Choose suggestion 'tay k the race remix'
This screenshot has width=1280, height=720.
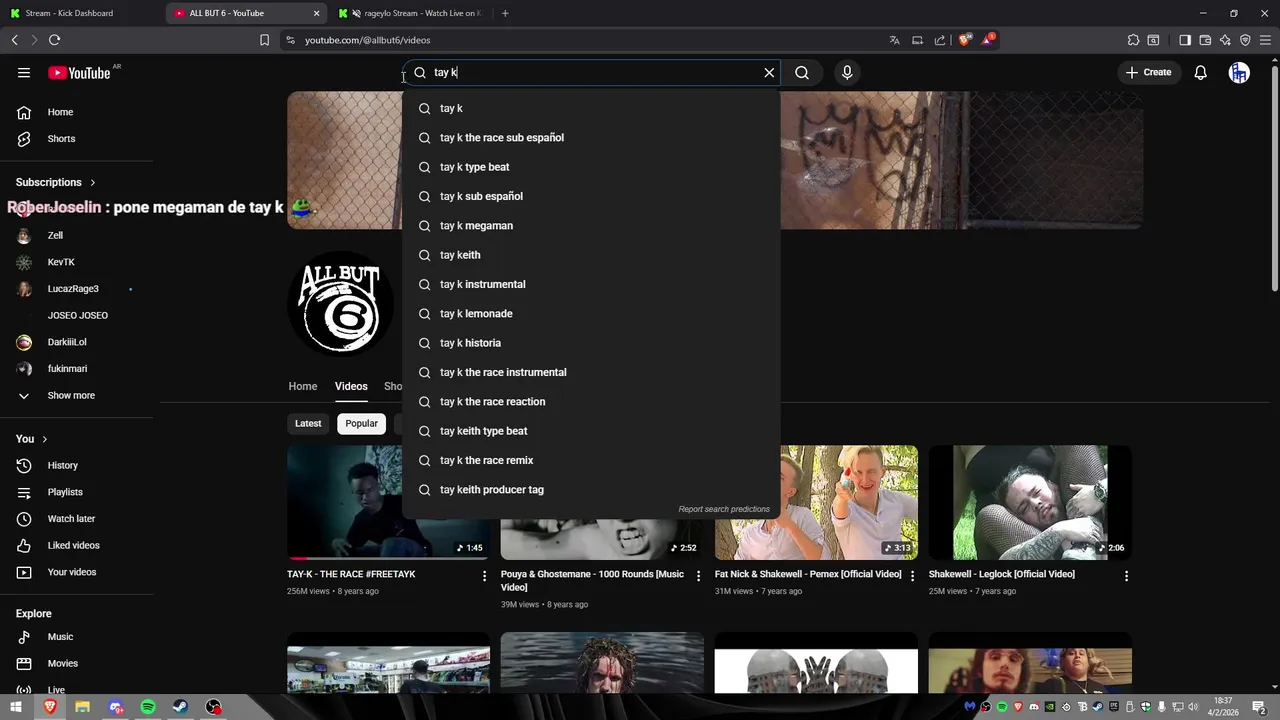click(x=591, y=460)
